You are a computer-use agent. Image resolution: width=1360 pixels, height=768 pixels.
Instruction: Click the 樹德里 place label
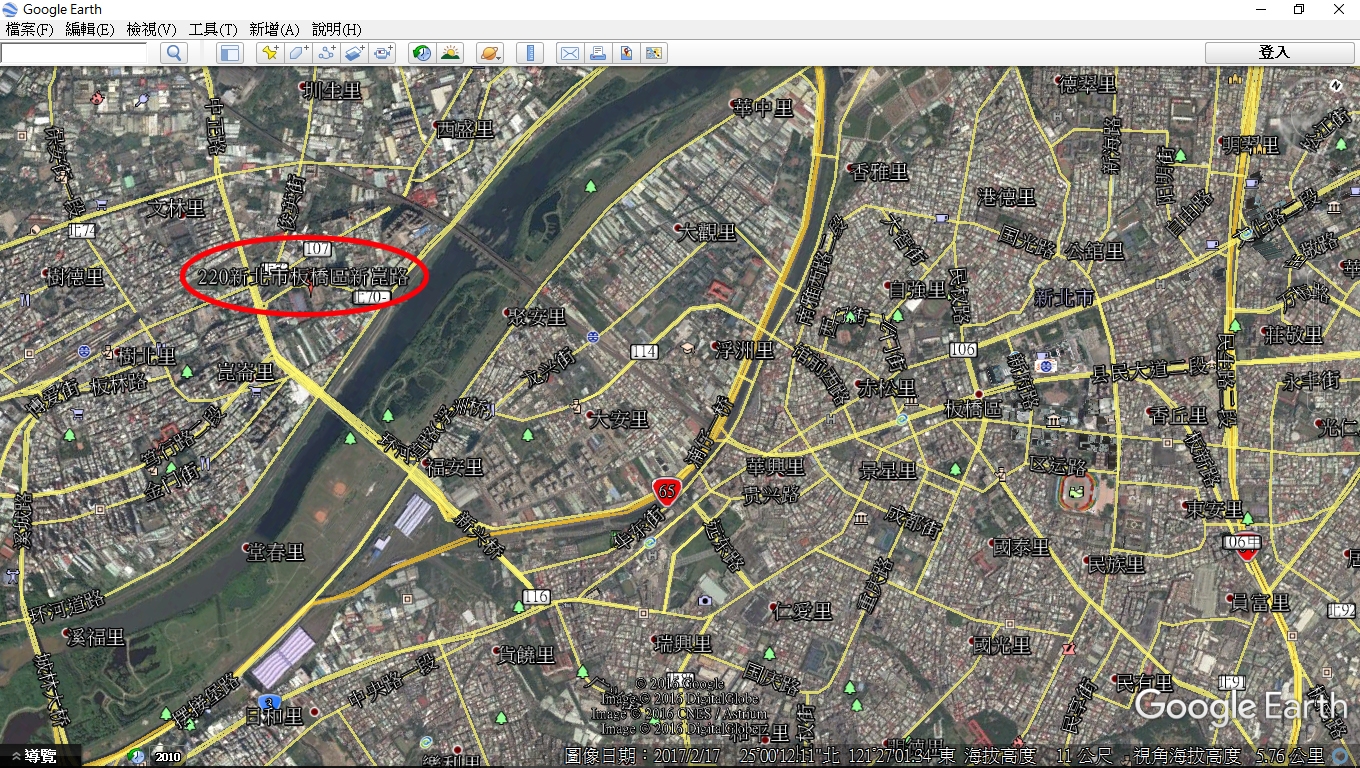click(76, 277)
